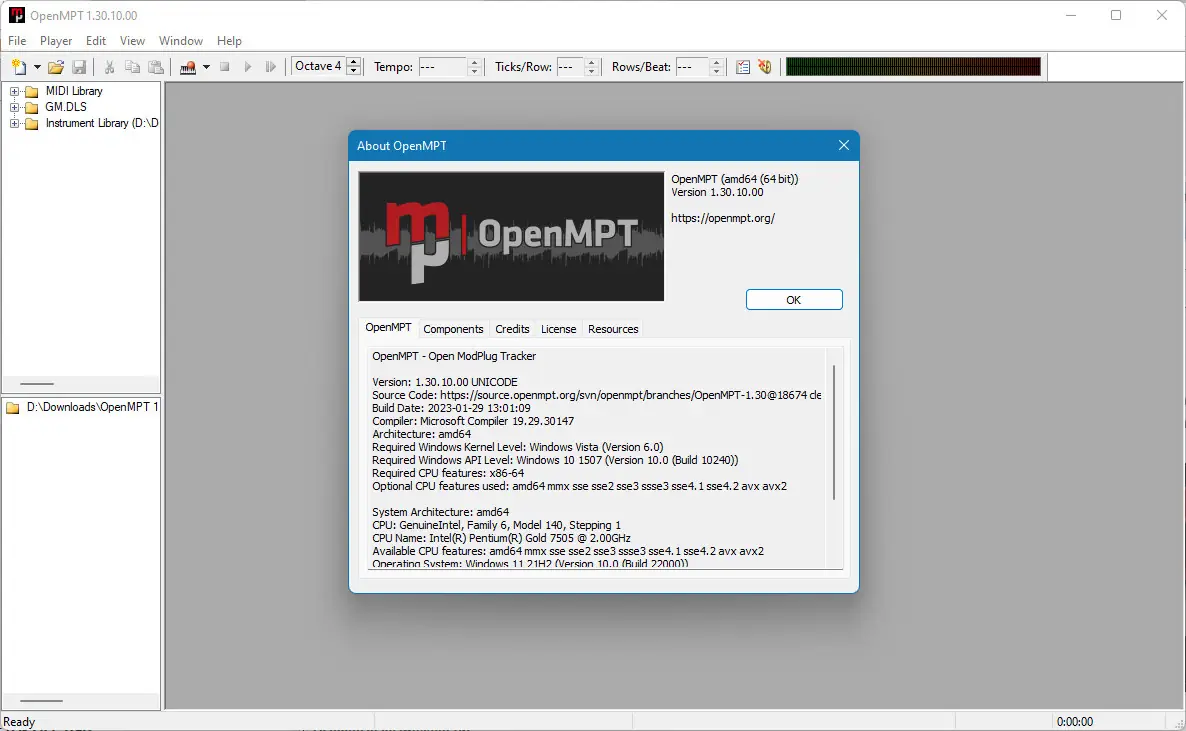Click the Play song triangle button
The image size is (1186, 731).
tap(247, 67)
